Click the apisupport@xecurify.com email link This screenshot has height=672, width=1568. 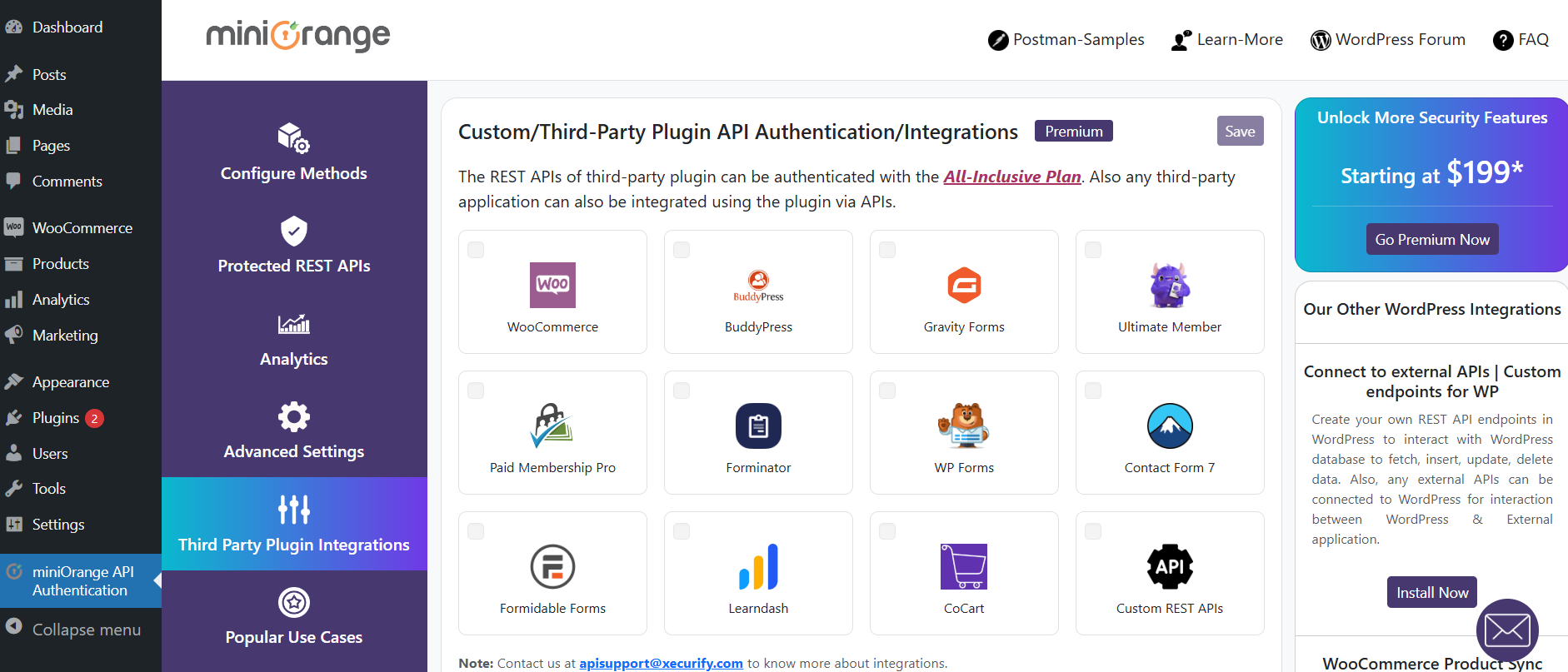(x=661, y=663)
